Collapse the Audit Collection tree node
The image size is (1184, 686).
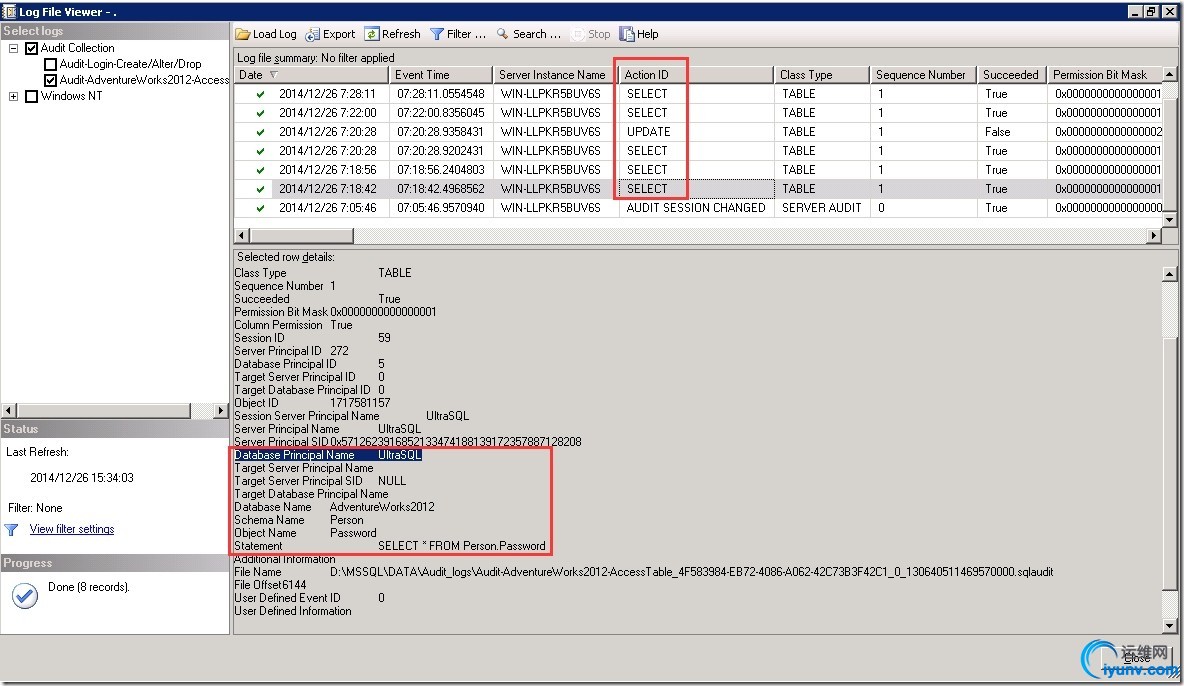pos(13,48)
